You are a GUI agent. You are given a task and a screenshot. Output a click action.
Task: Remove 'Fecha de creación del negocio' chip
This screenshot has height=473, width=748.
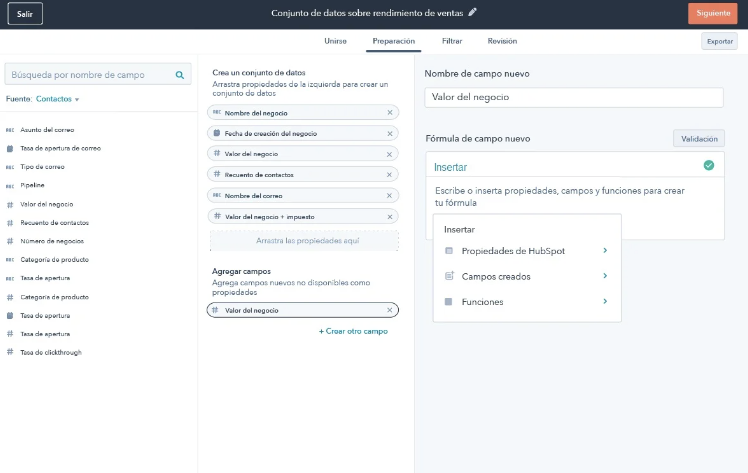click(x=390, y=133)
